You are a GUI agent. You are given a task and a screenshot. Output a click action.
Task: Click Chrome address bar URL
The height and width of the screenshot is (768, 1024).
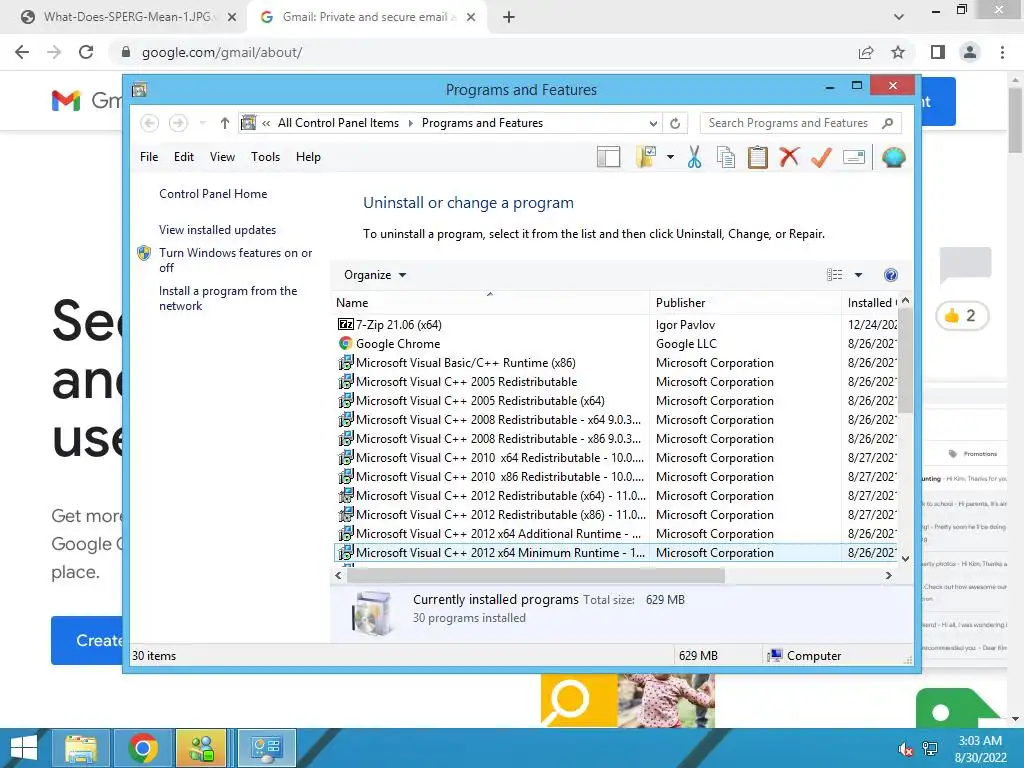coord(222,52)
